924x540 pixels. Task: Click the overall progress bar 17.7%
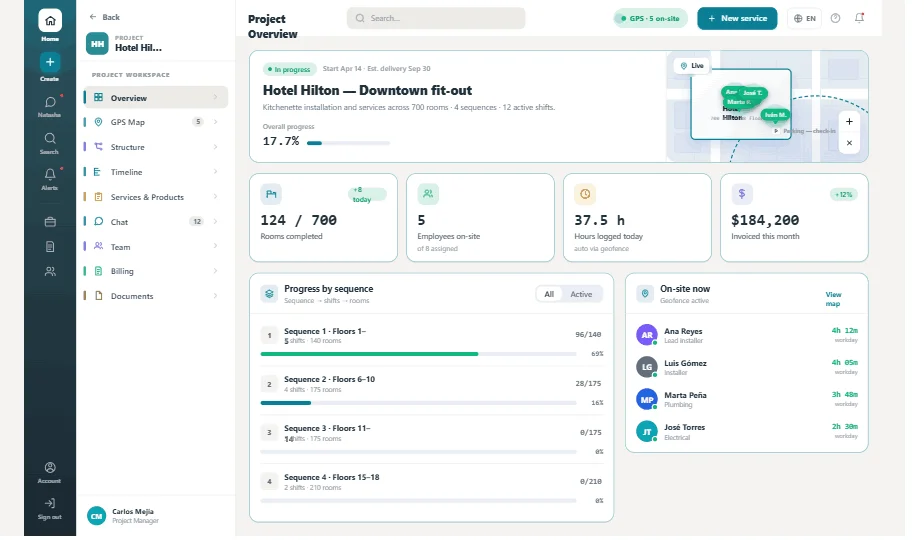(348, 143)
